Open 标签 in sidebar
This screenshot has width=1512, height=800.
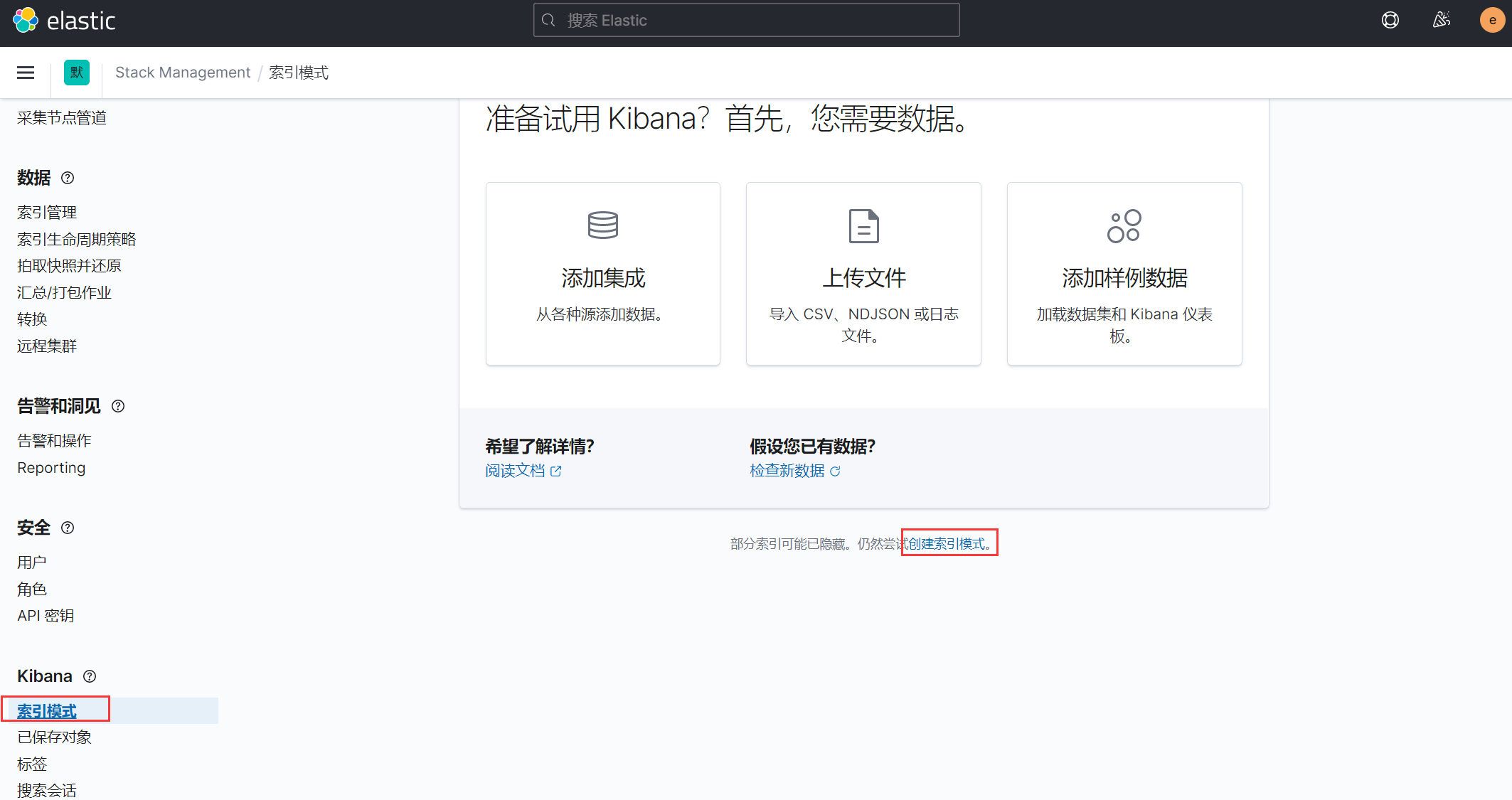pos(32,764)
